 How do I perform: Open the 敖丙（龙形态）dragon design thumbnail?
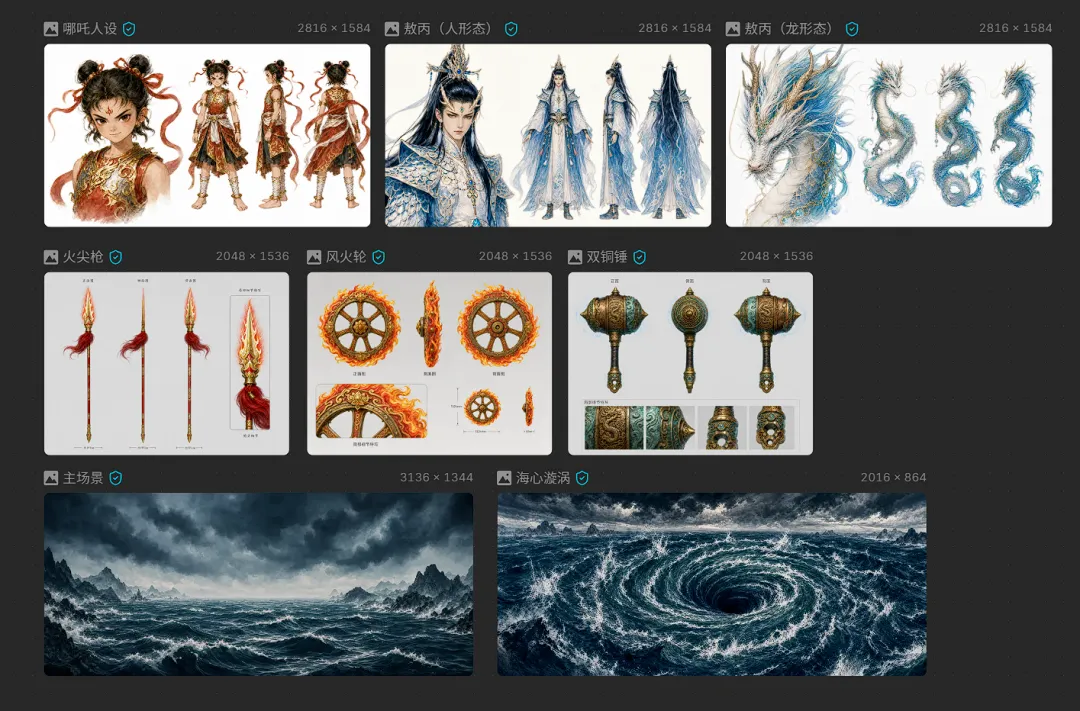point(889,136)
